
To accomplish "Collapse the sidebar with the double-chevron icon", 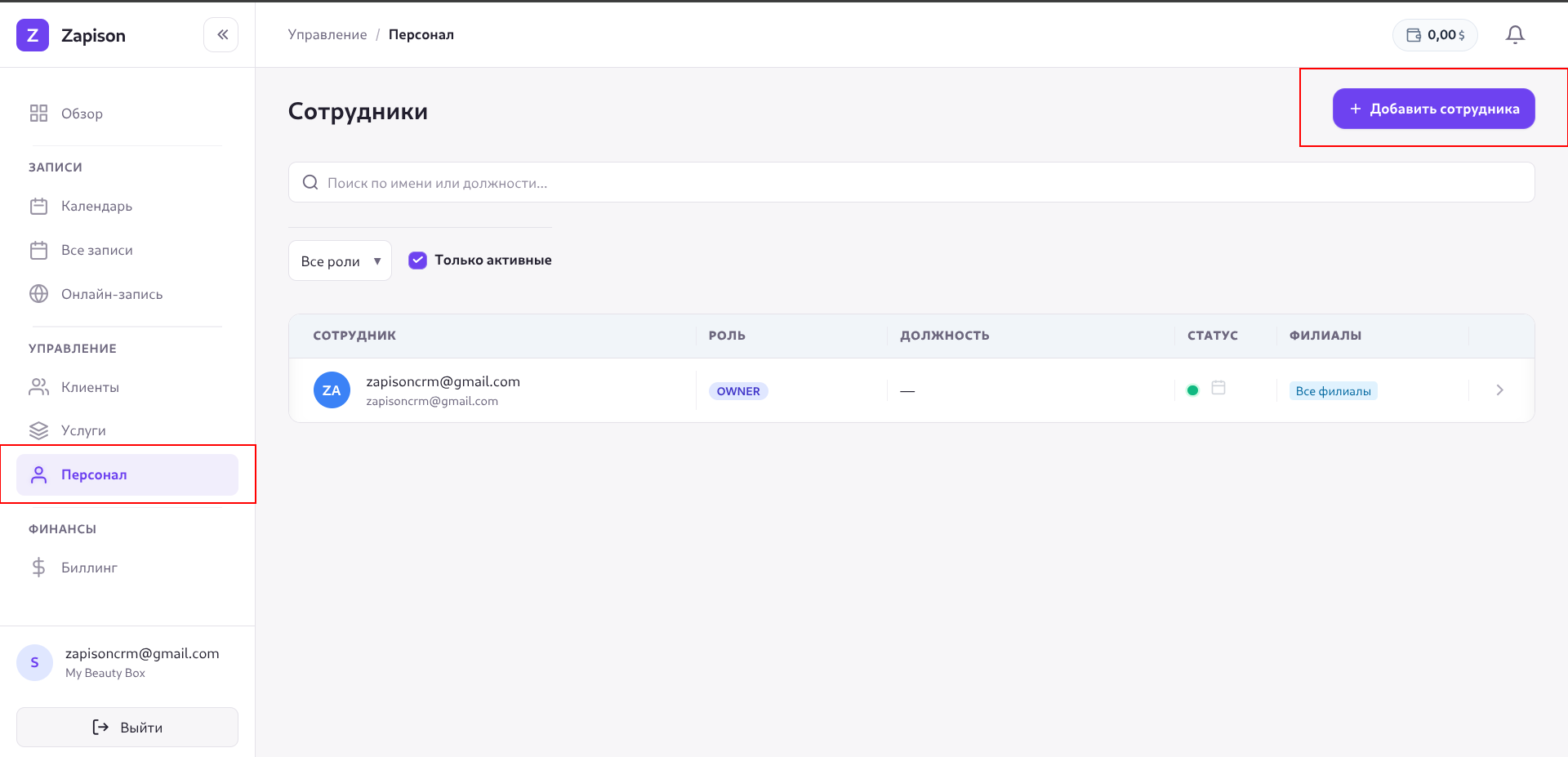I will click(221, 35).
